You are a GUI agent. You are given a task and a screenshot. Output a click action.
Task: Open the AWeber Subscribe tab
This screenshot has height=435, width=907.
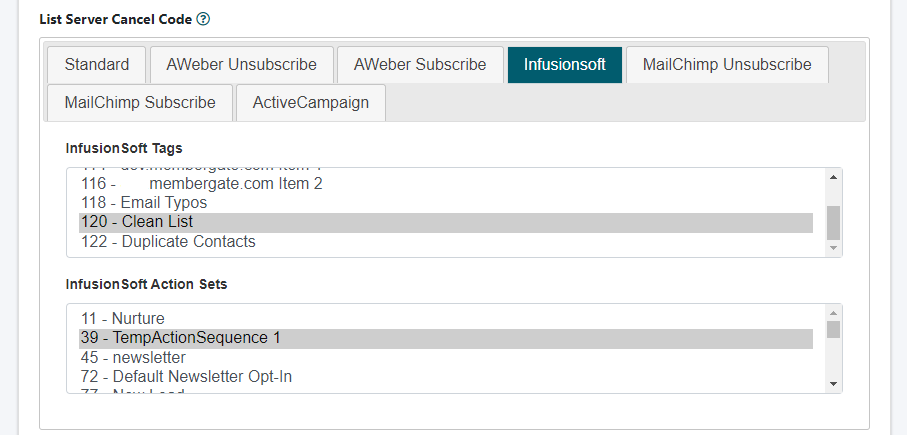click(x=420, y=65)
